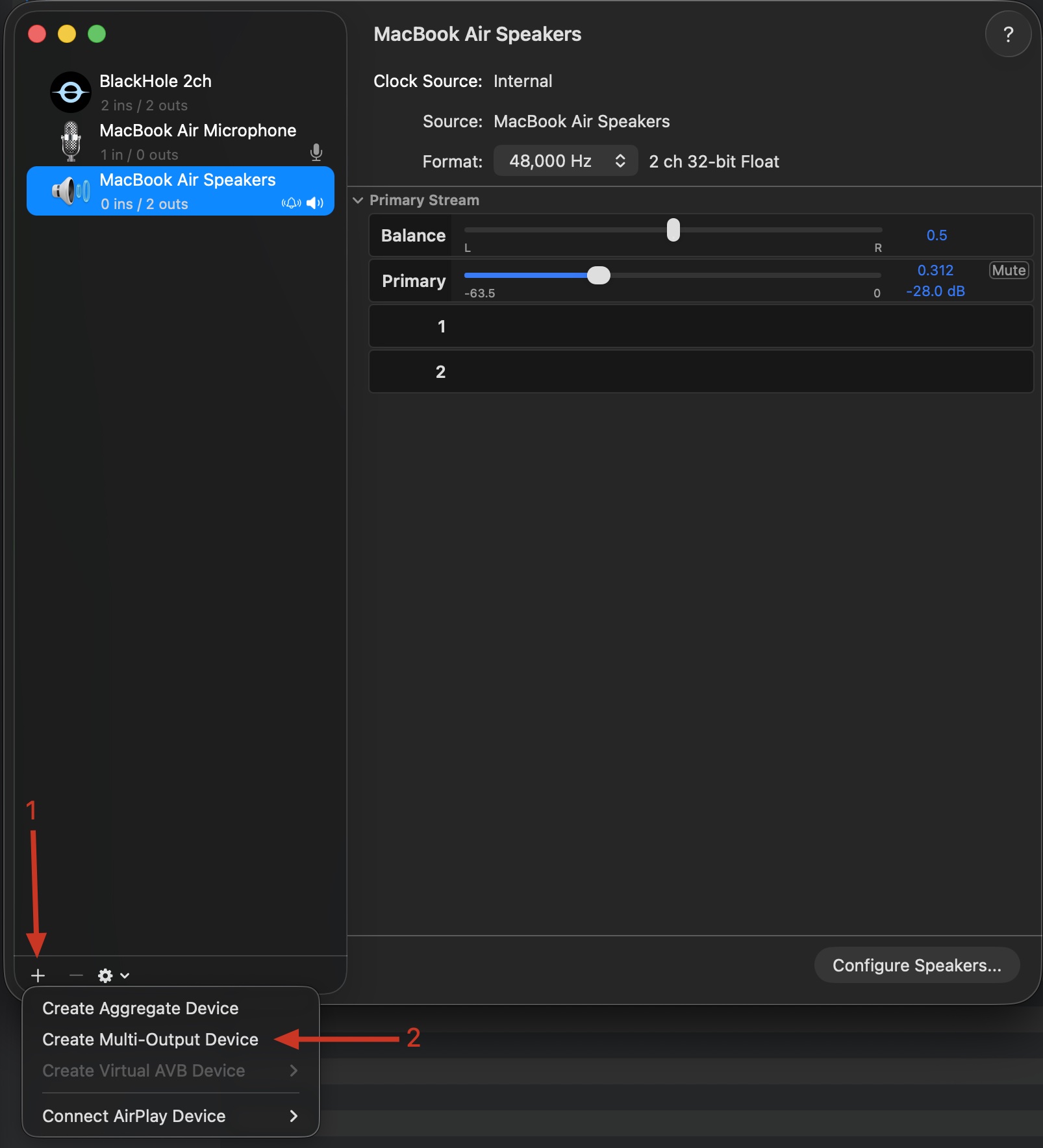
Task: Adjust the Balance slider handle
Action: pos(673,230)
